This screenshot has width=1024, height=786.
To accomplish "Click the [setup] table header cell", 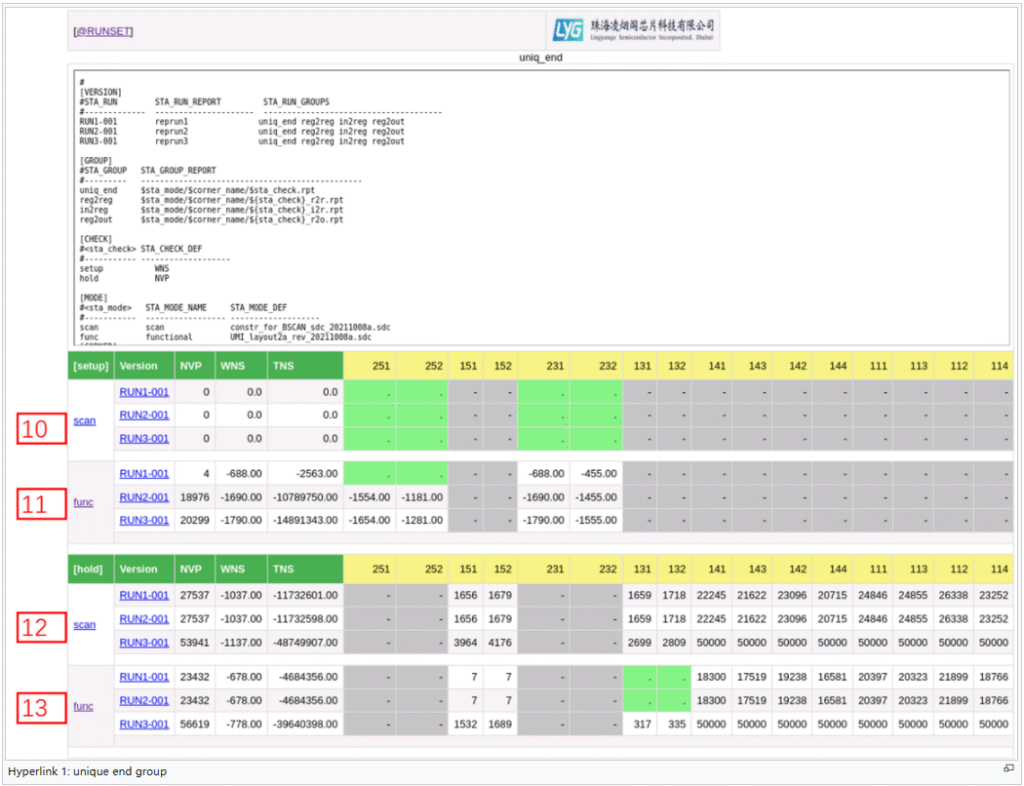I will coord(90,366).
